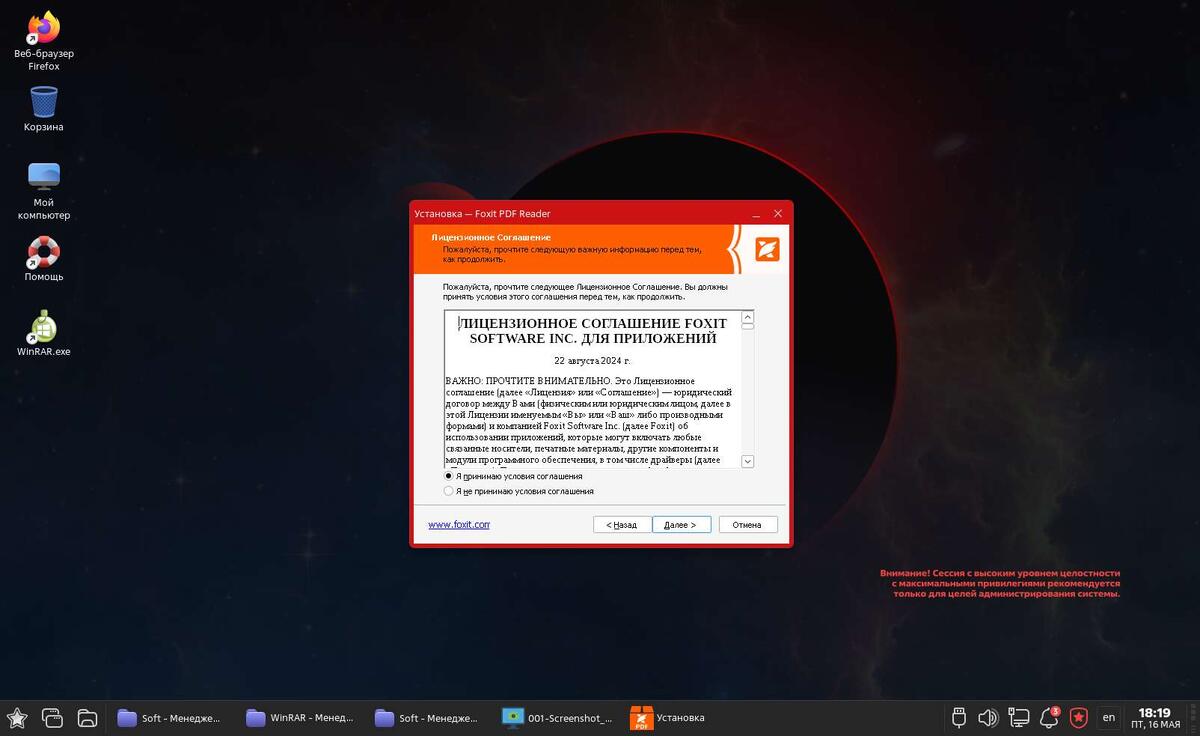
Task: Click the license scrollbar up arrow
Action: [x=747, y=316]
